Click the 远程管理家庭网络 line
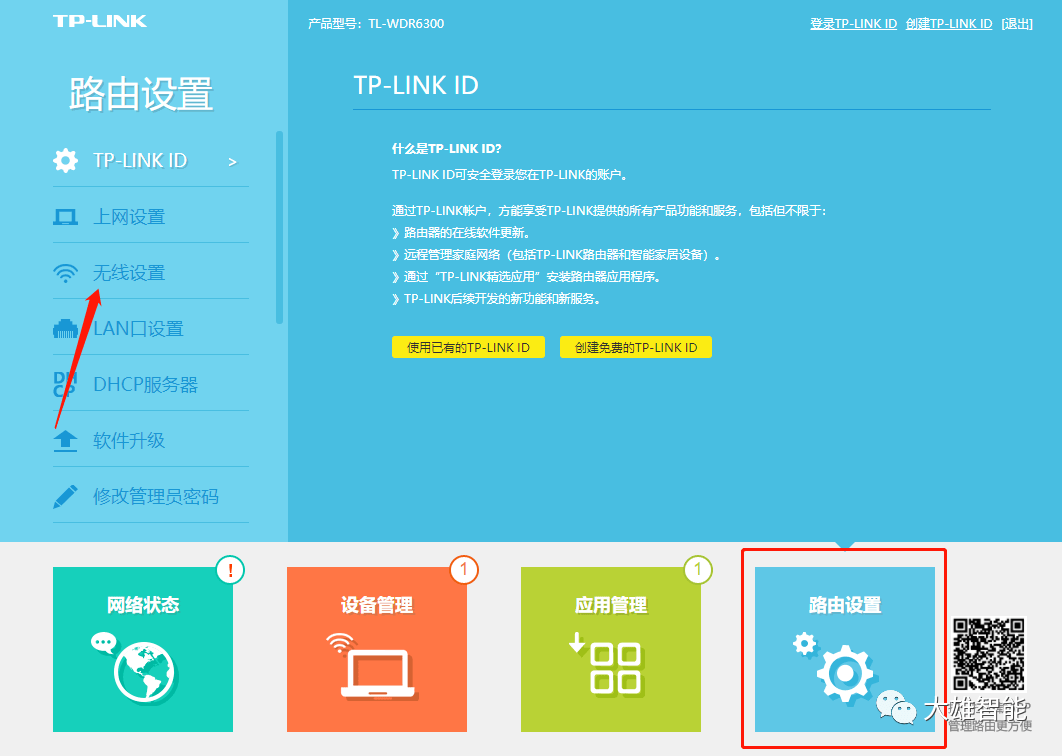Screen dimensions: 1062x756 [556, 255]
